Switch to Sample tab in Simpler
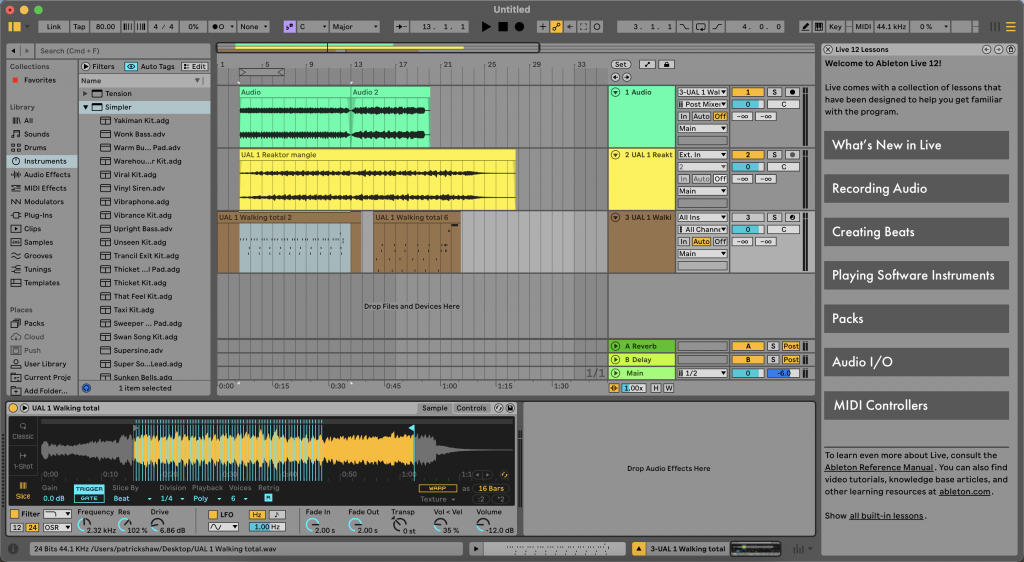 [x=434, y=408]
